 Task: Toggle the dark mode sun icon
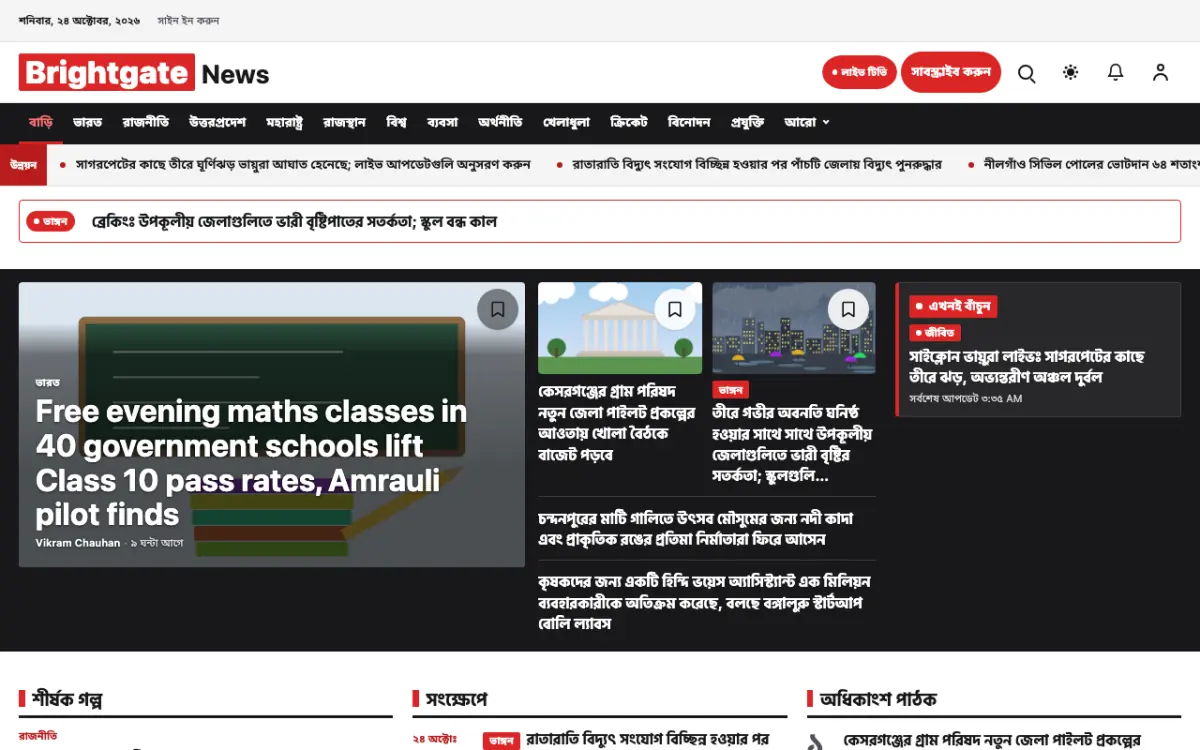1071,73
